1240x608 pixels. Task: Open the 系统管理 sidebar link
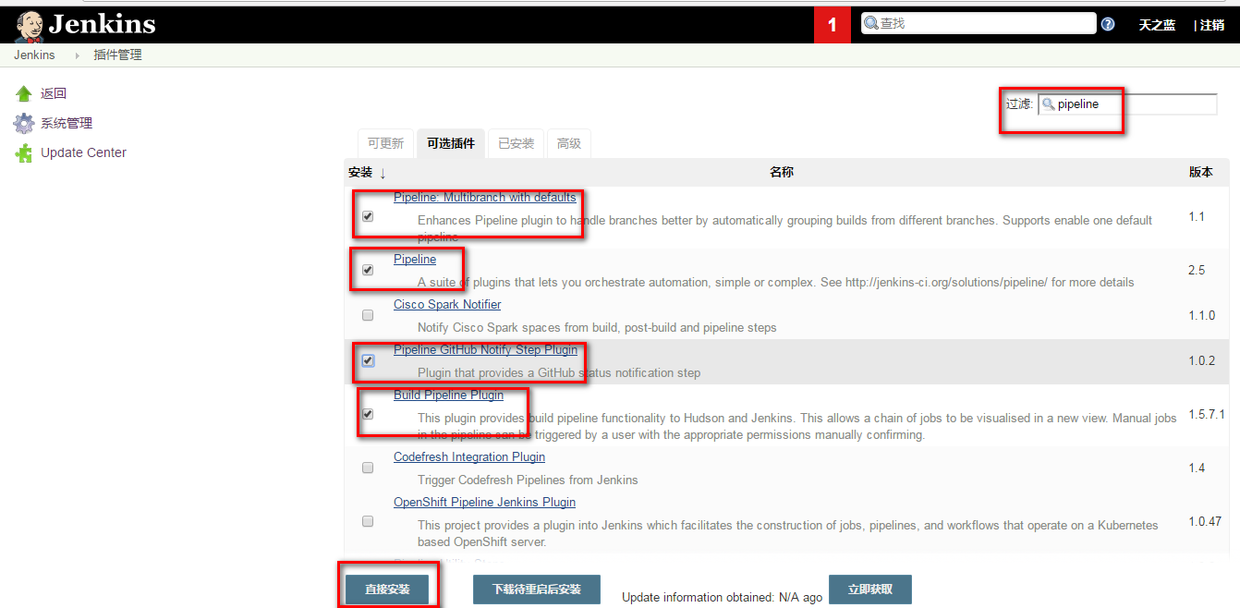66,123
